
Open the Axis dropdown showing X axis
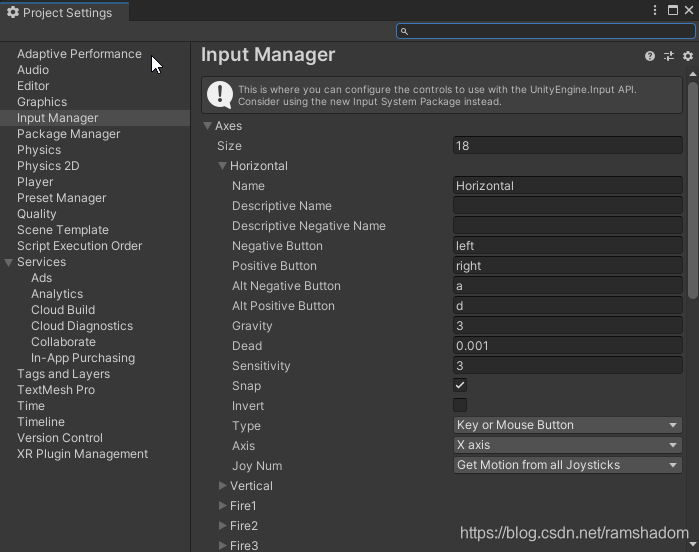point(568,445)
